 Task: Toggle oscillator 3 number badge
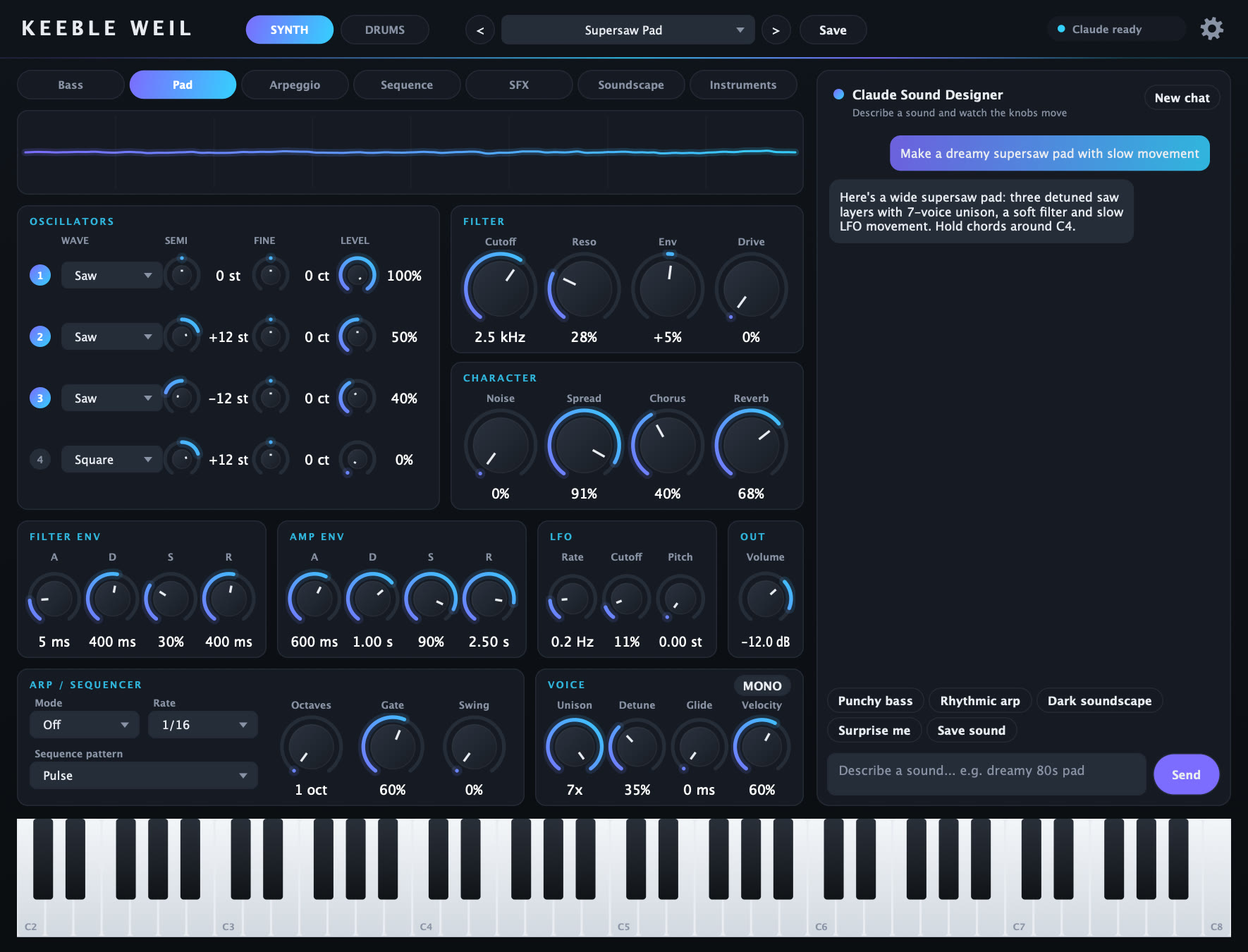[x=40, y=398]
